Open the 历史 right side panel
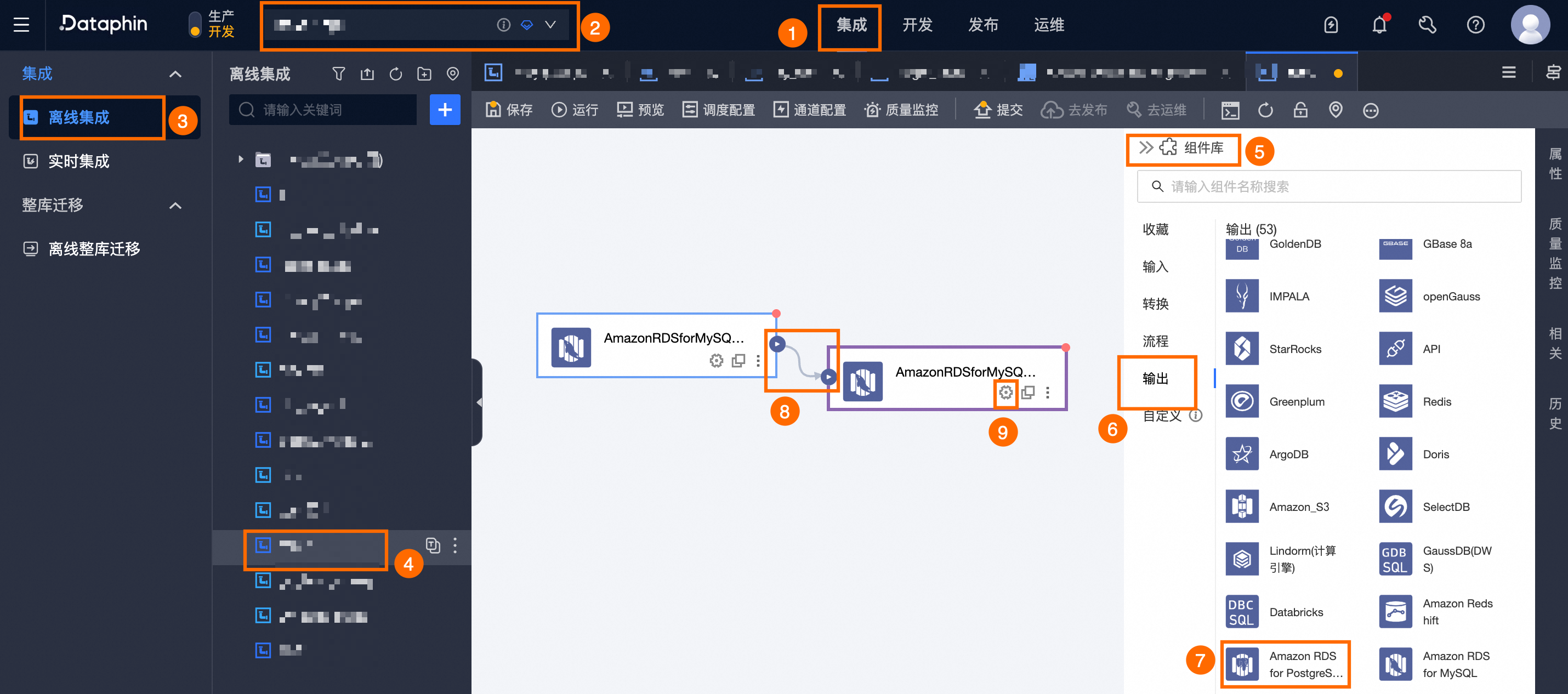 (1555, 413)
